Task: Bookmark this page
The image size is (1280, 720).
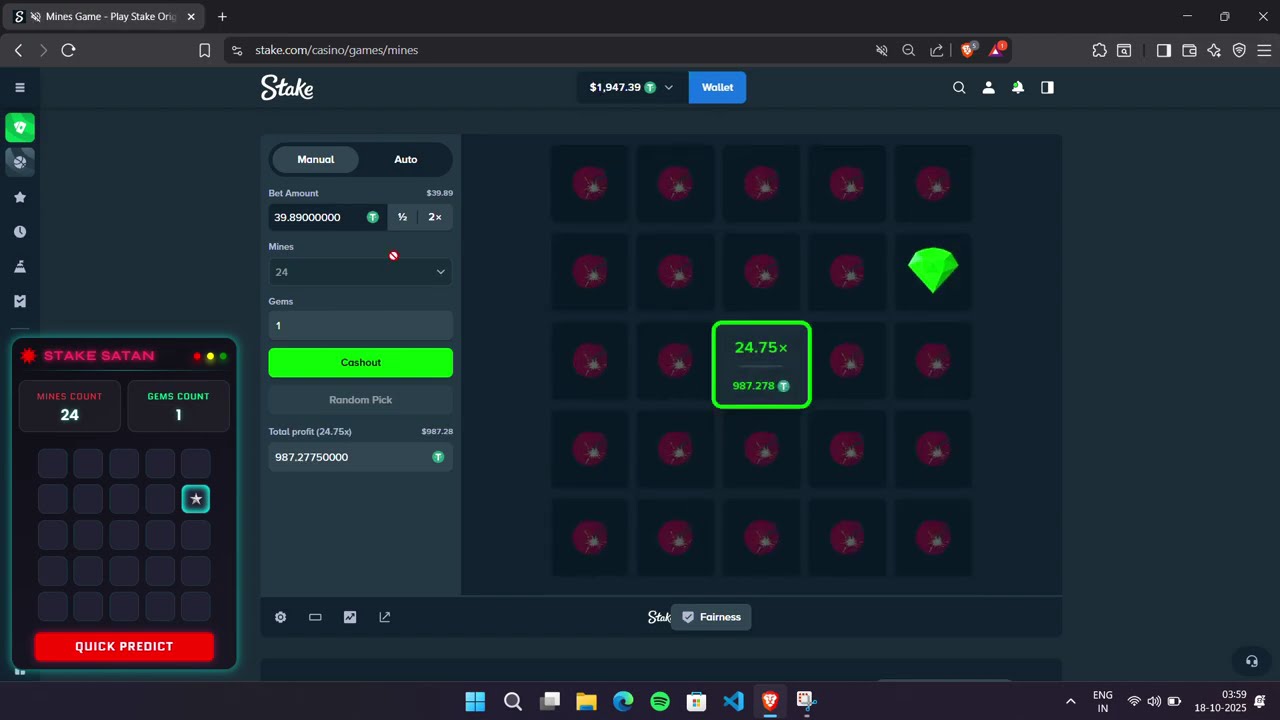Action: (204, 50)
